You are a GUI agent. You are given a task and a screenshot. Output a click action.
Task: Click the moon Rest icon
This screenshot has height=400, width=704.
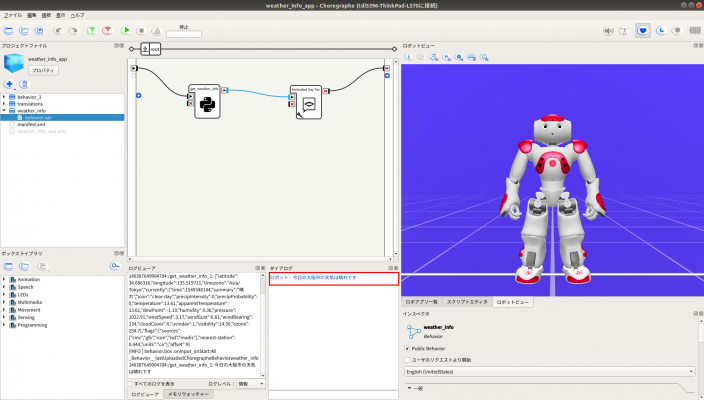661,31
